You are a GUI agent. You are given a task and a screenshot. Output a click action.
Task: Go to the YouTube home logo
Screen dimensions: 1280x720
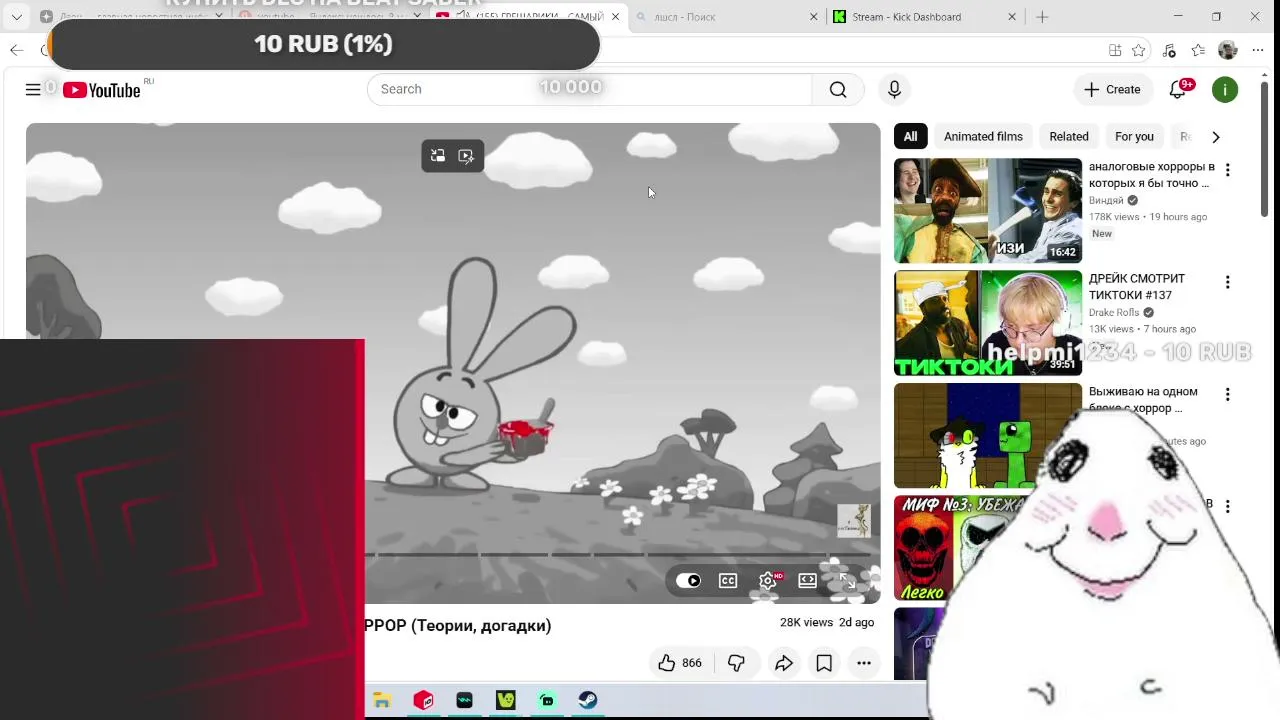102,90
